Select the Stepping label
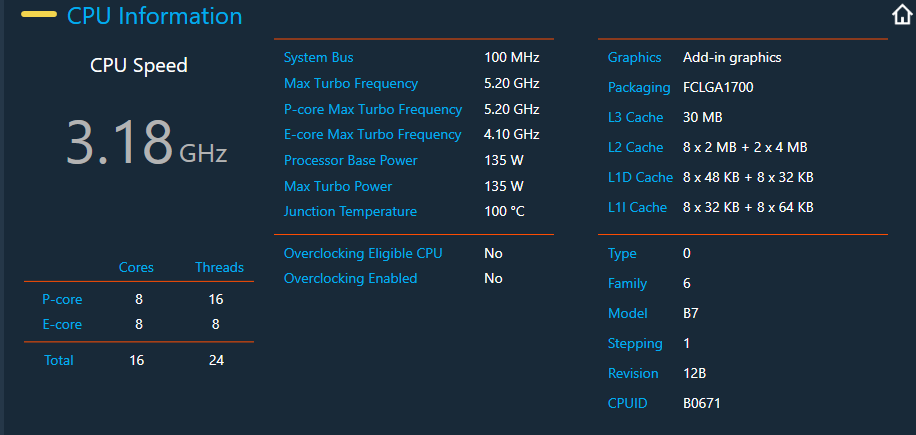 pyautogui.click(x=635, y=343)
